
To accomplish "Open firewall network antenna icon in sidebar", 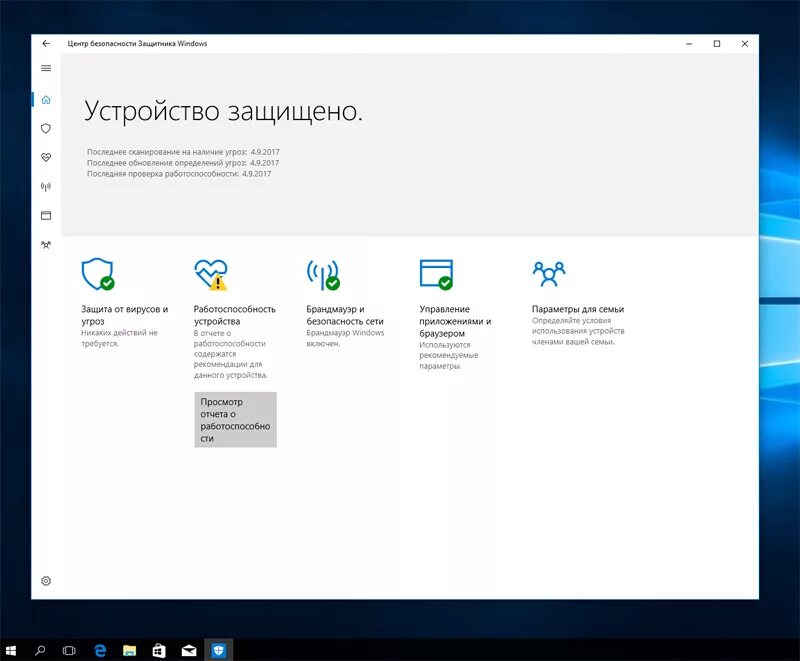I will pos(46,187).
